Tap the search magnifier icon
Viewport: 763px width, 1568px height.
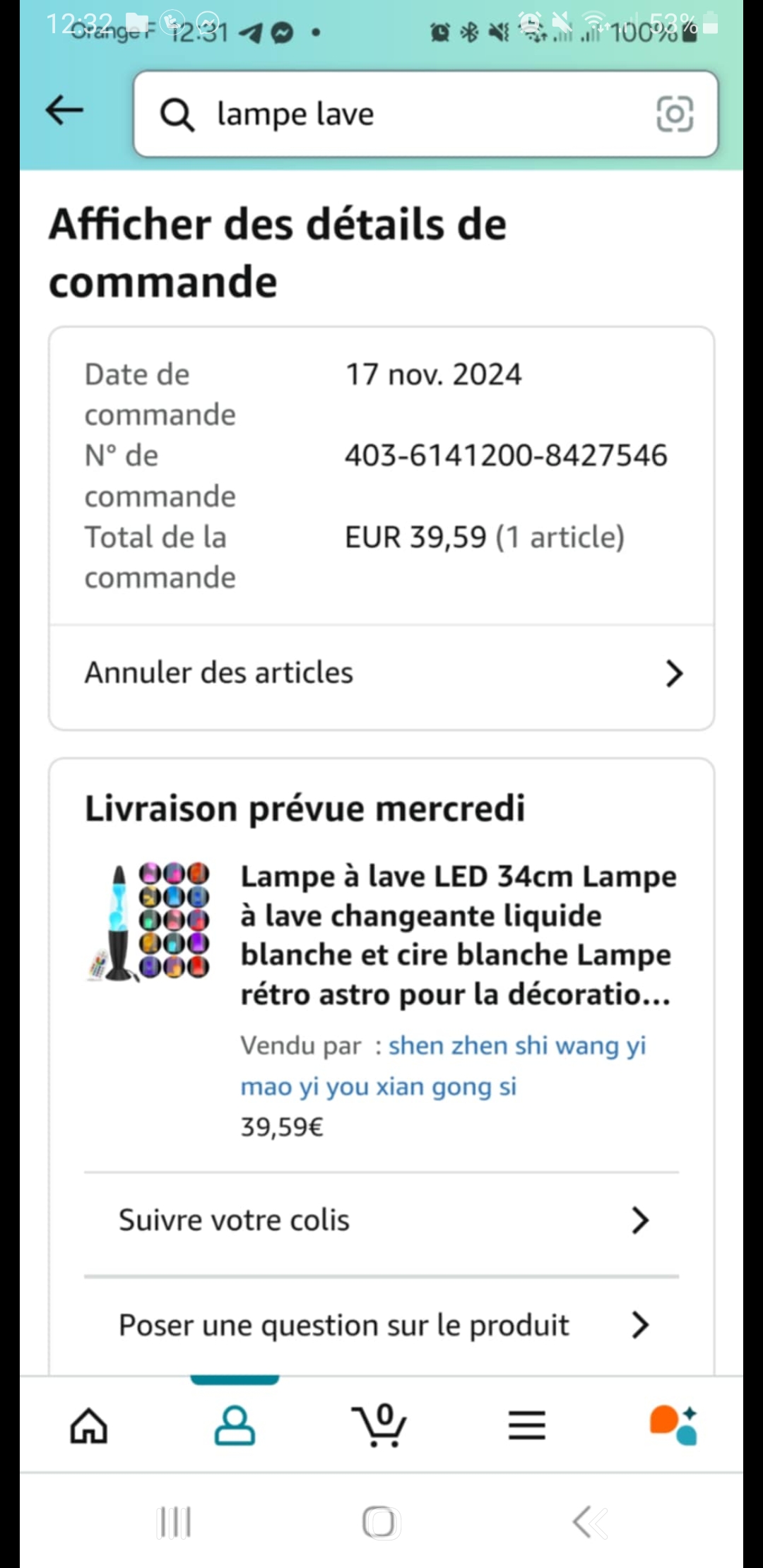coord(177,114)
